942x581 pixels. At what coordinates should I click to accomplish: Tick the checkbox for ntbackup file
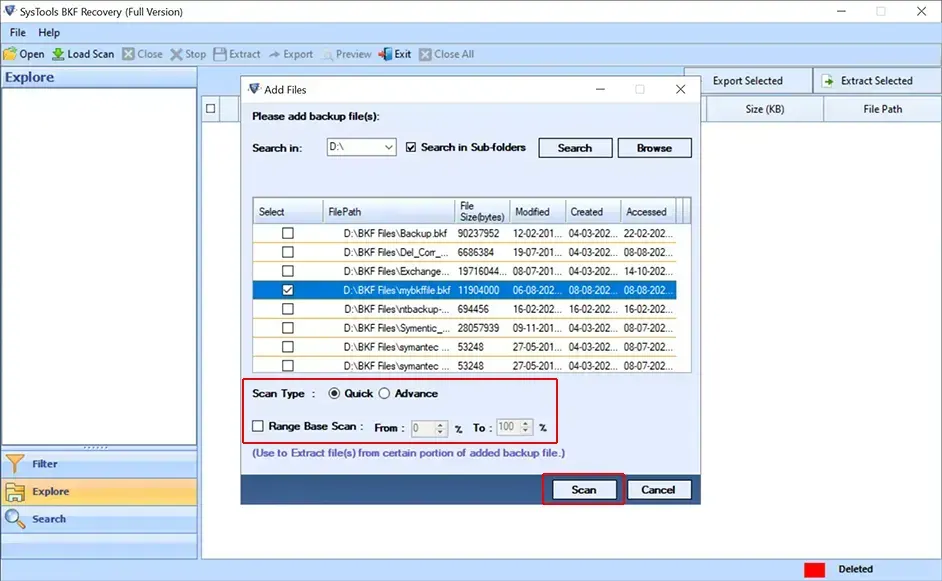[x=288, y=309]
